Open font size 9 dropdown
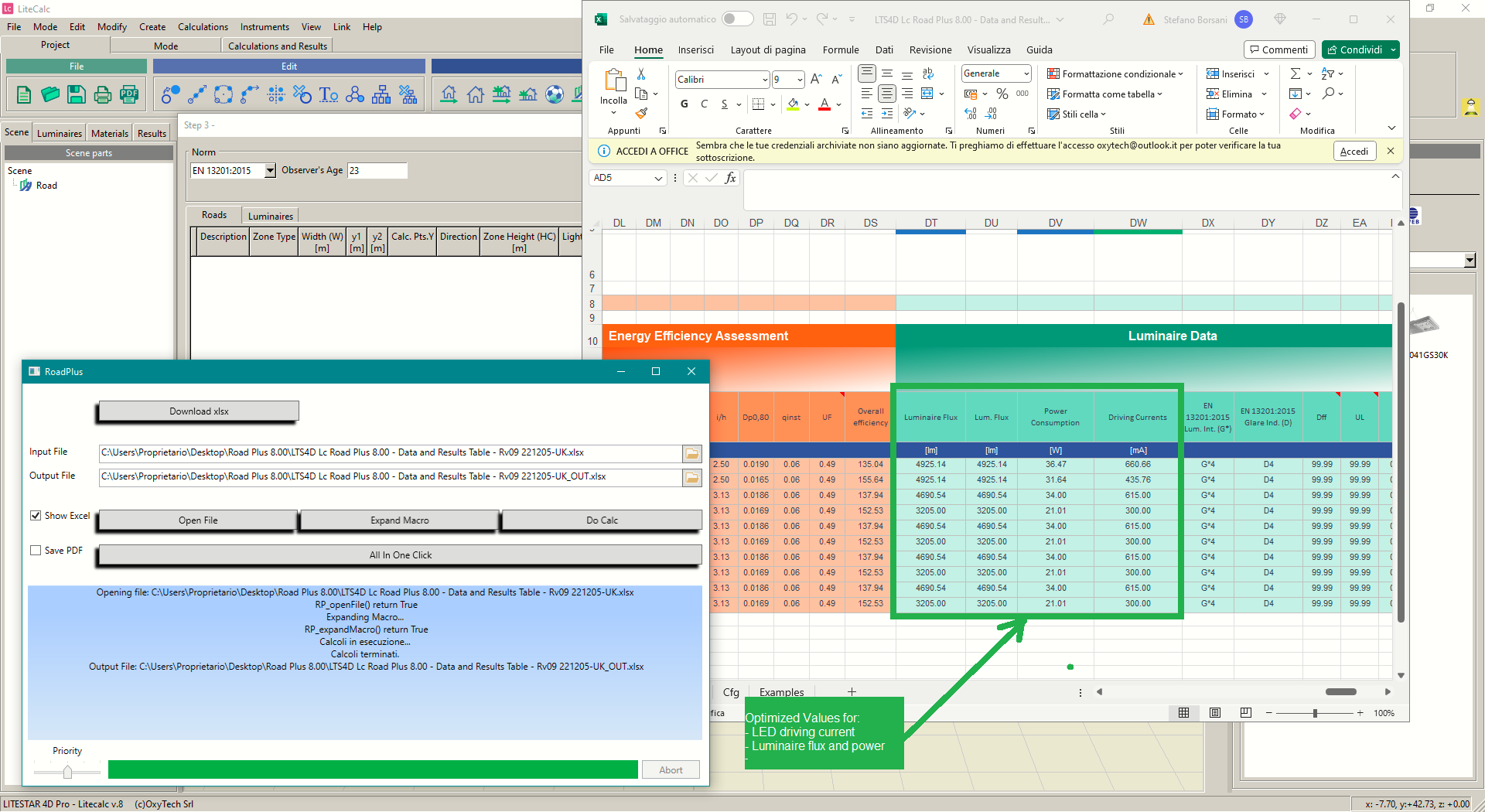The width and height of the screenshot is (1485, 812). point(800,80)
